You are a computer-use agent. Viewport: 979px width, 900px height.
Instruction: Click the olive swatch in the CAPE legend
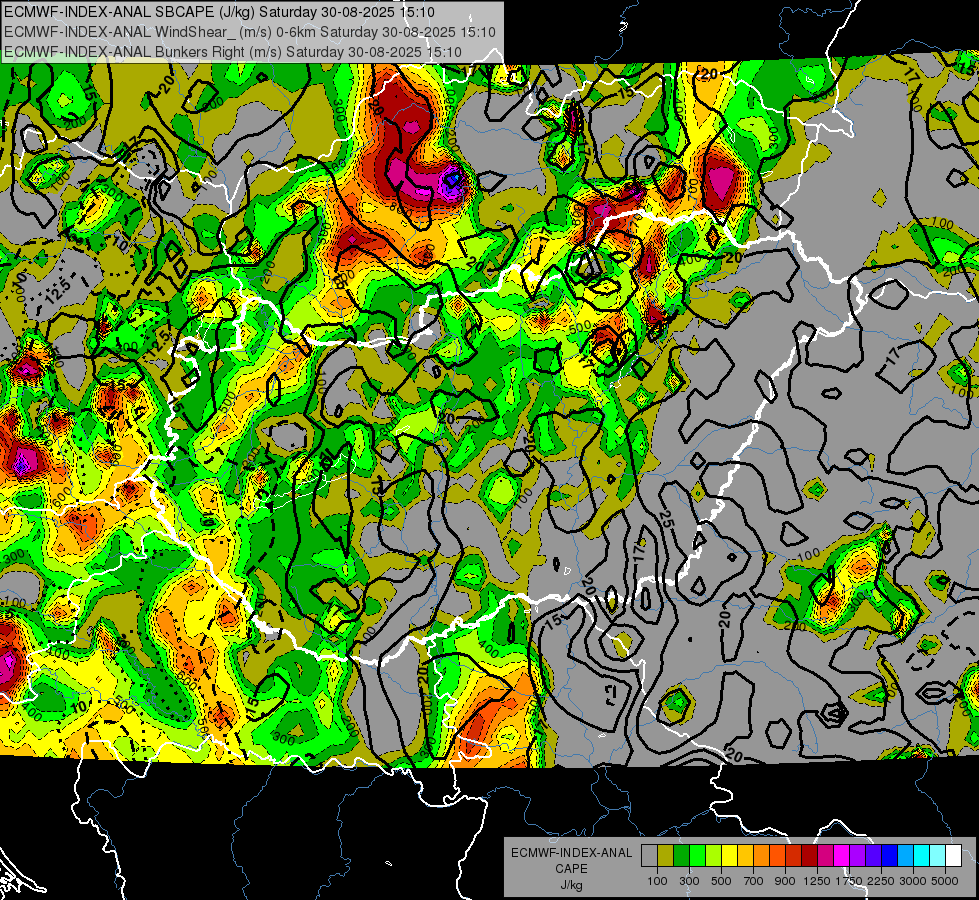[x=666, y=856]
